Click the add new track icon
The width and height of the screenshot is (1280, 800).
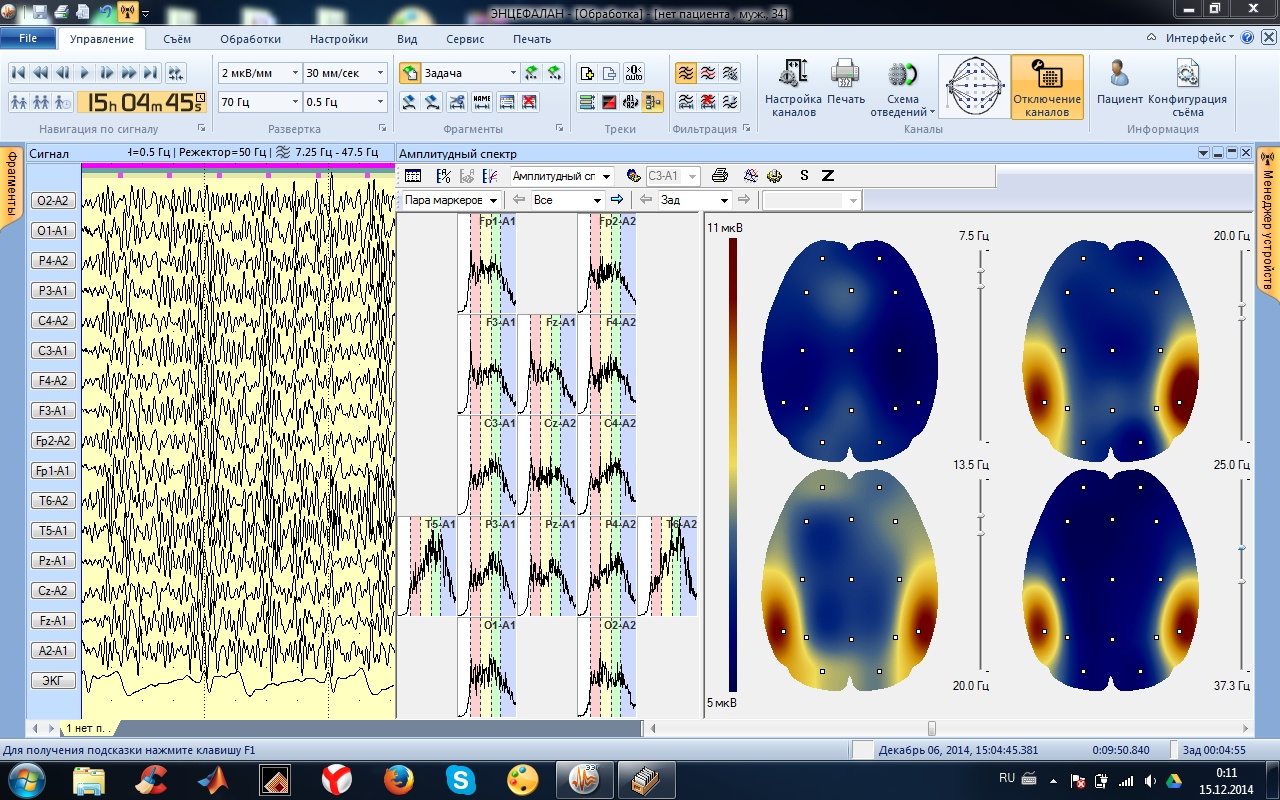click(588, 73)
